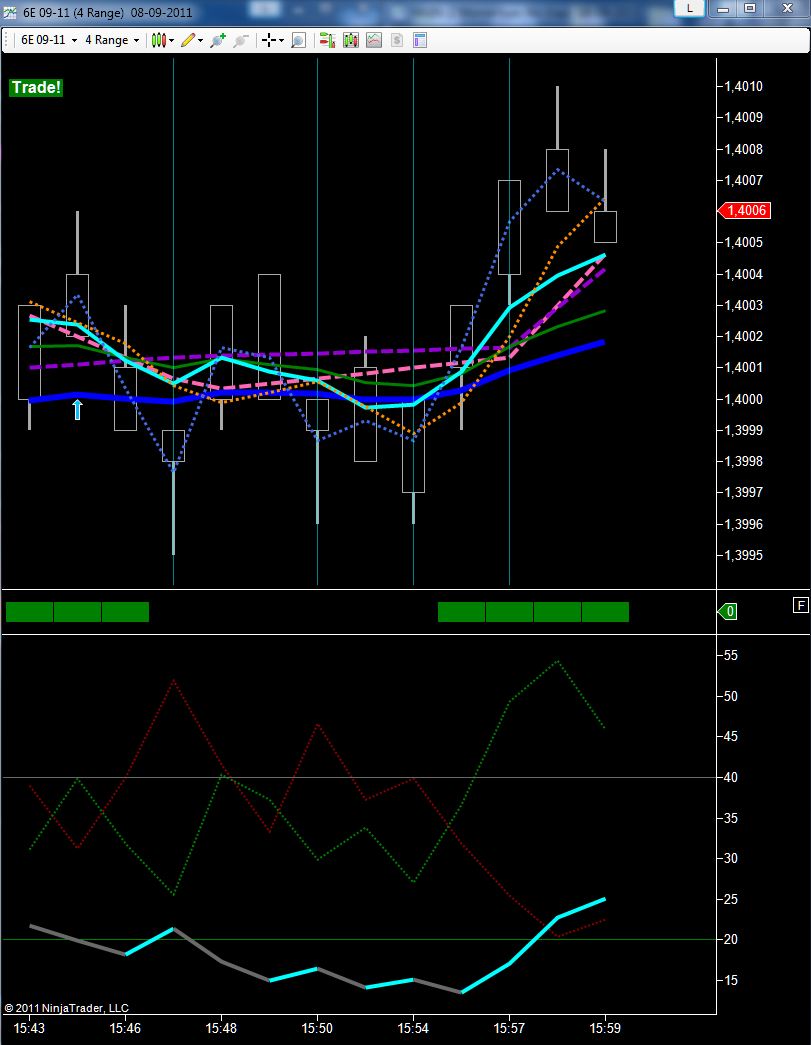Close the chart window
811x1045 pixels.
click(x=786, y=9)
